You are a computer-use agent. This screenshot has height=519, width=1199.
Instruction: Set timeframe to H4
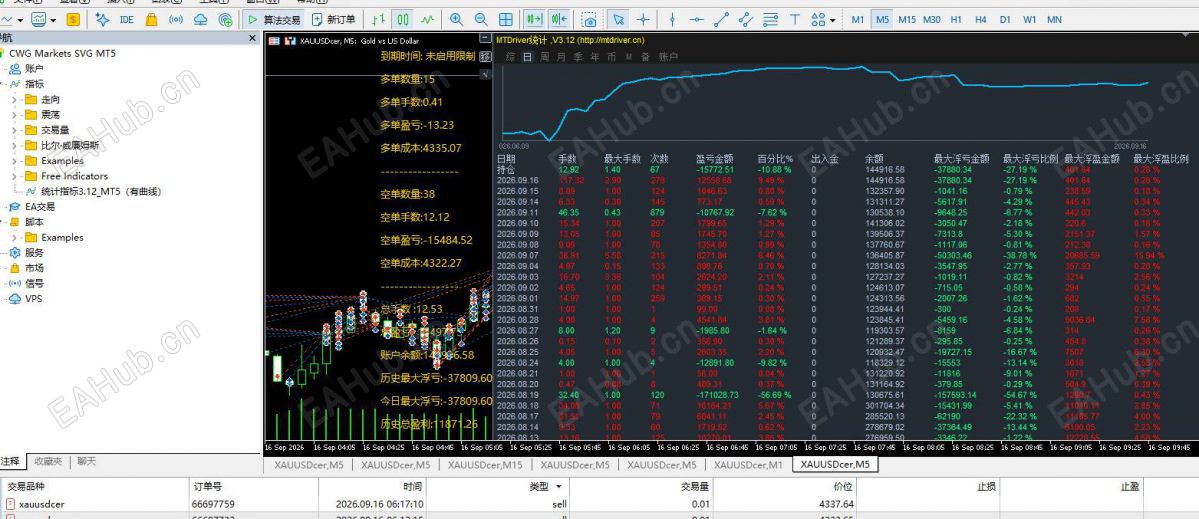[980, 19]
